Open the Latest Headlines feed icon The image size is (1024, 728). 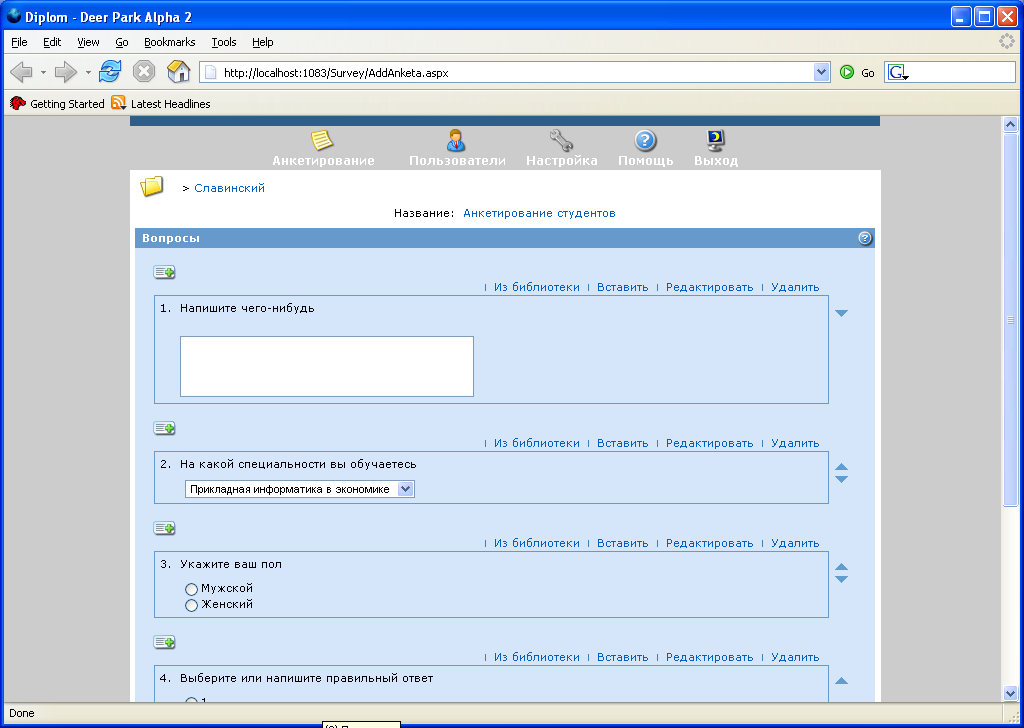(118, 103)
